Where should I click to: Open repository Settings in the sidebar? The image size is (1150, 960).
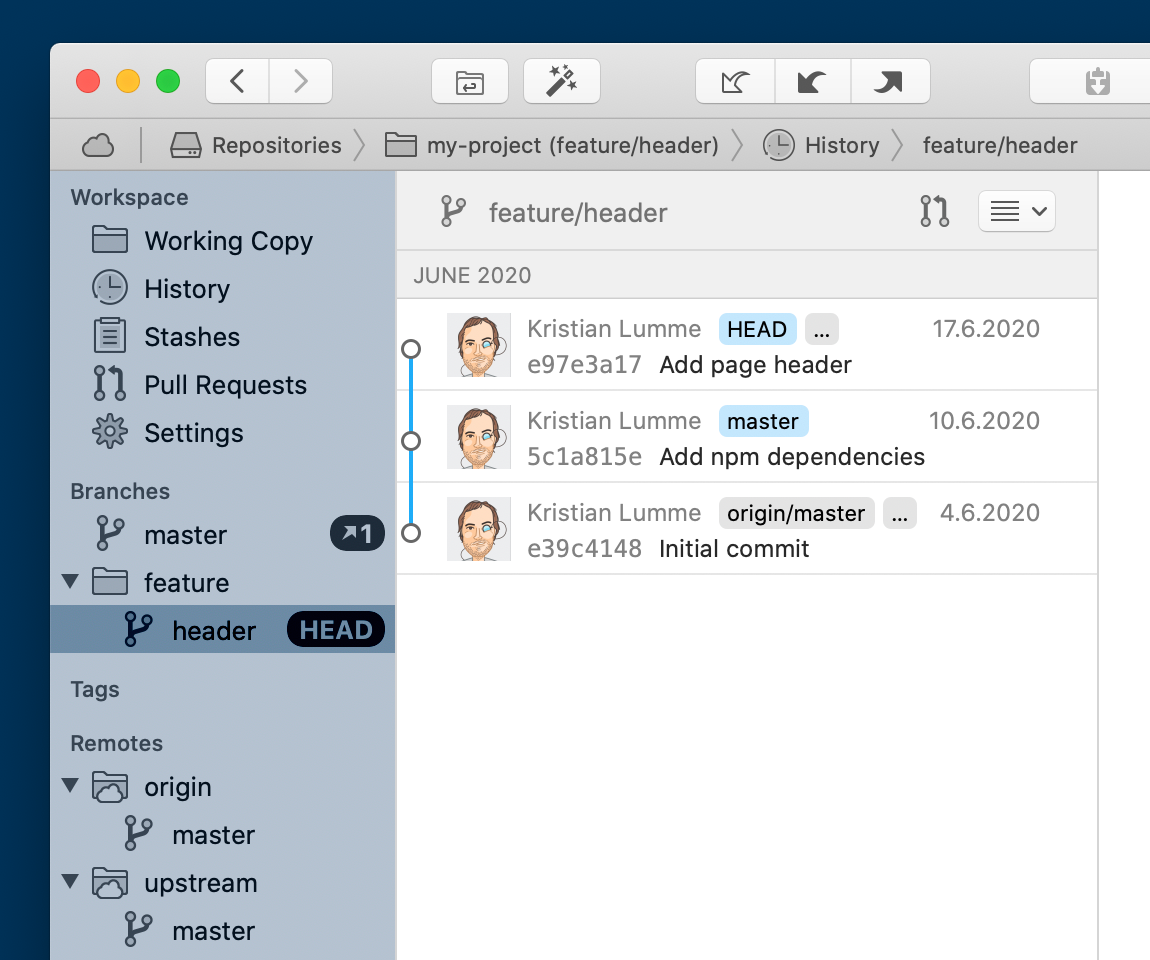[x=194, y=433]
